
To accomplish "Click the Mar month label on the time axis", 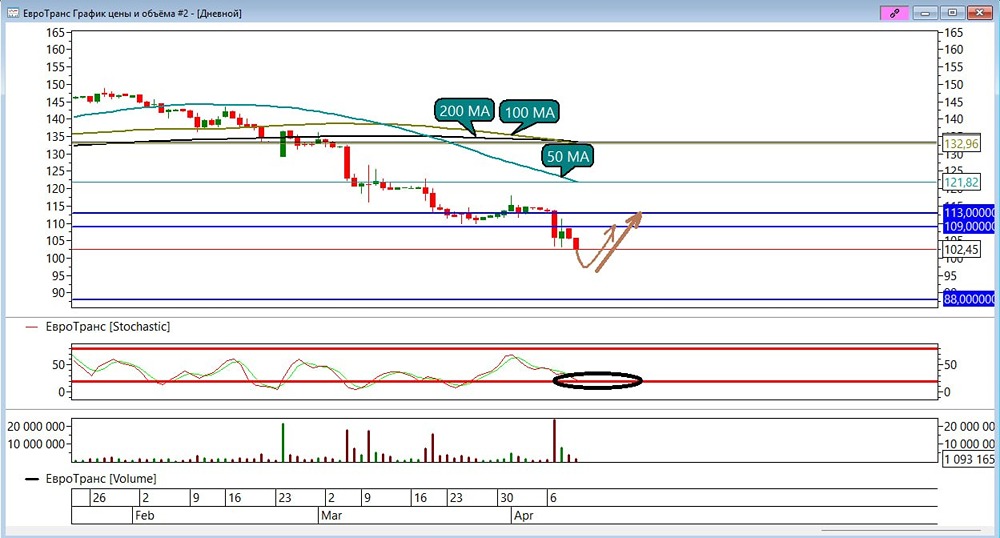I will 331,516.
